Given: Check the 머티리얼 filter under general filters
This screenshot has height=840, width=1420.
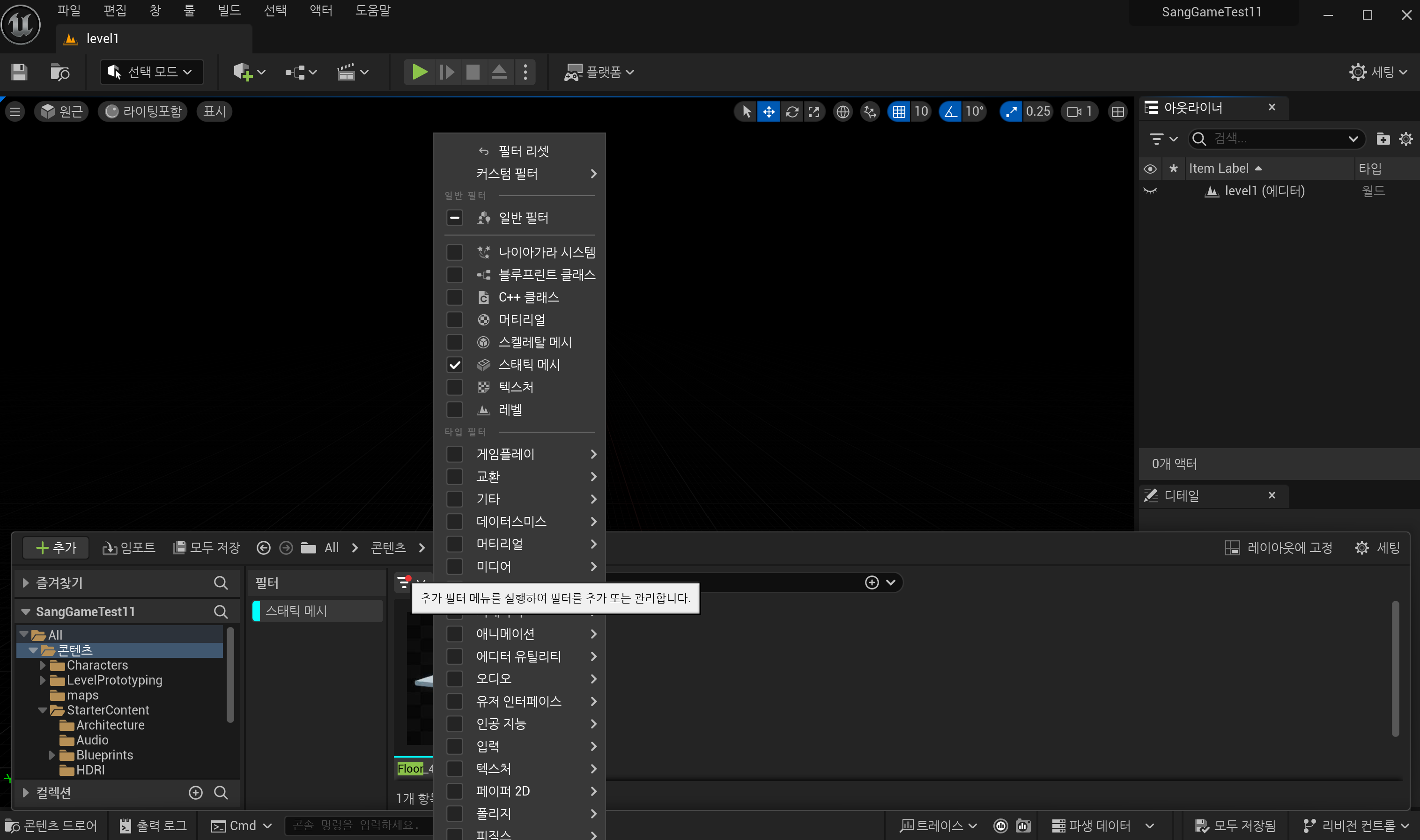Looking at the screenshot, I should click(x=454, y=320).
